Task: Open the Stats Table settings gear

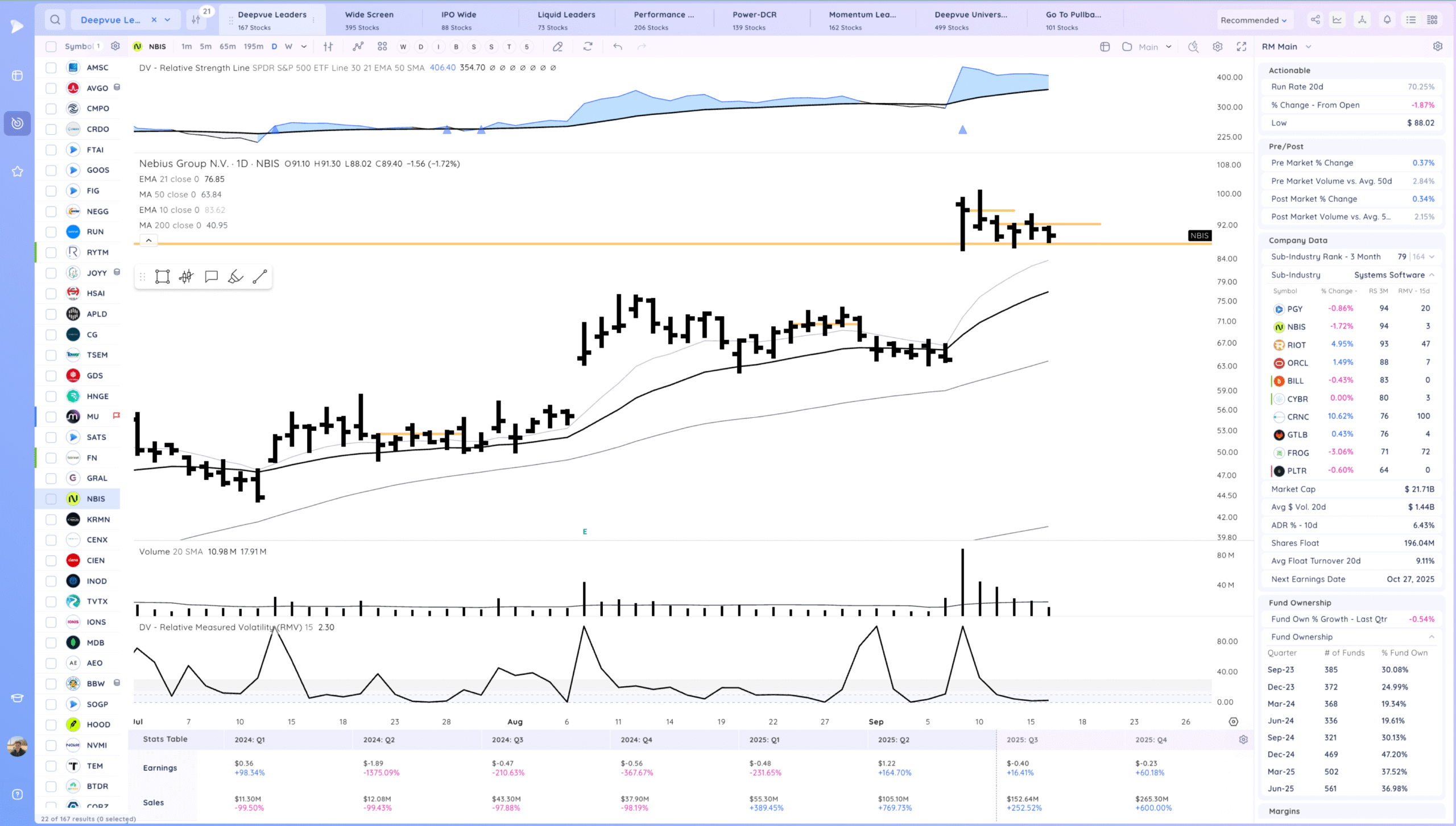Action: pos(1243,740)
